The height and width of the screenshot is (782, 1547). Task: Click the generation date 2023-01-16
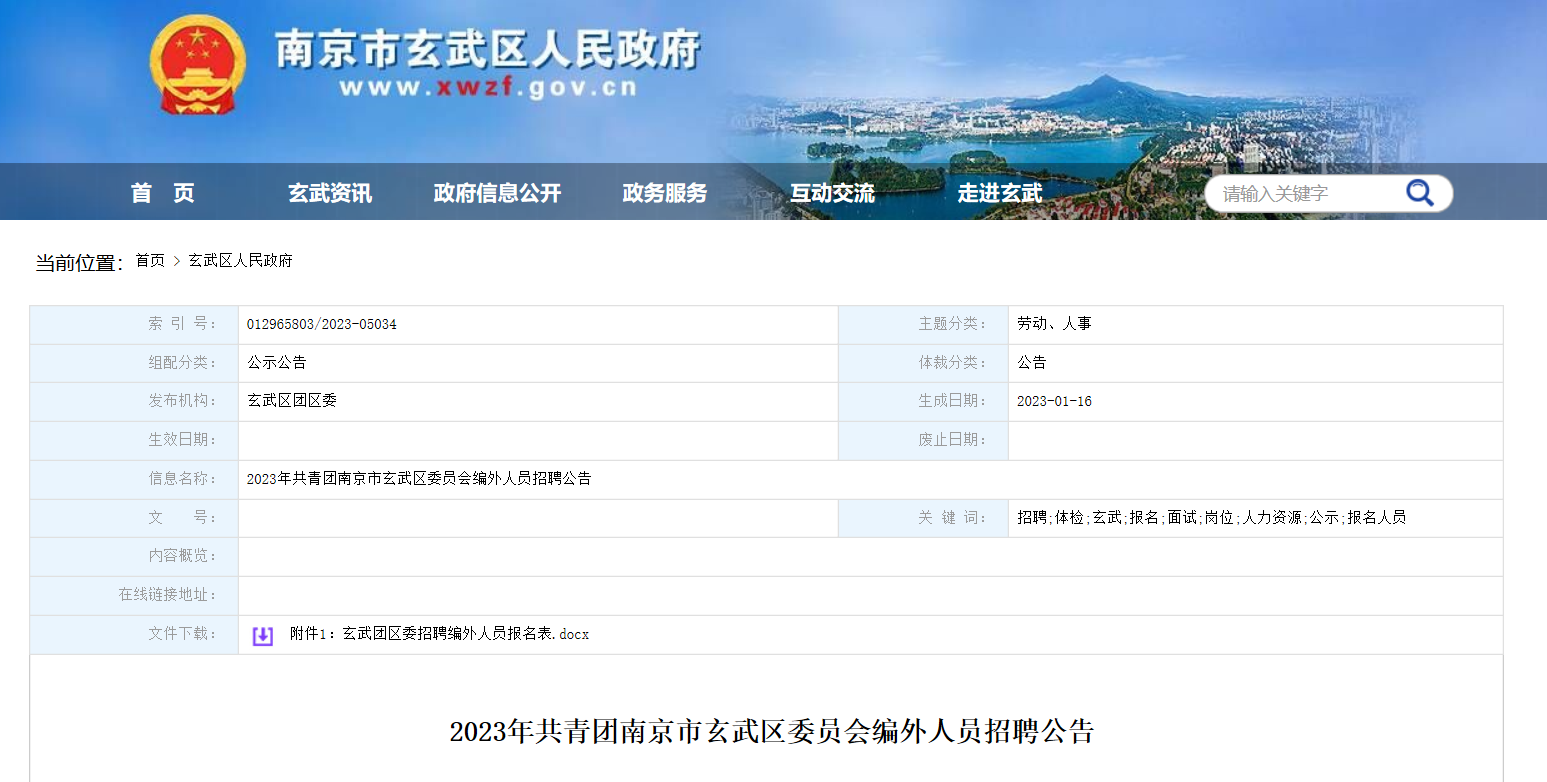pos(1054,401)
